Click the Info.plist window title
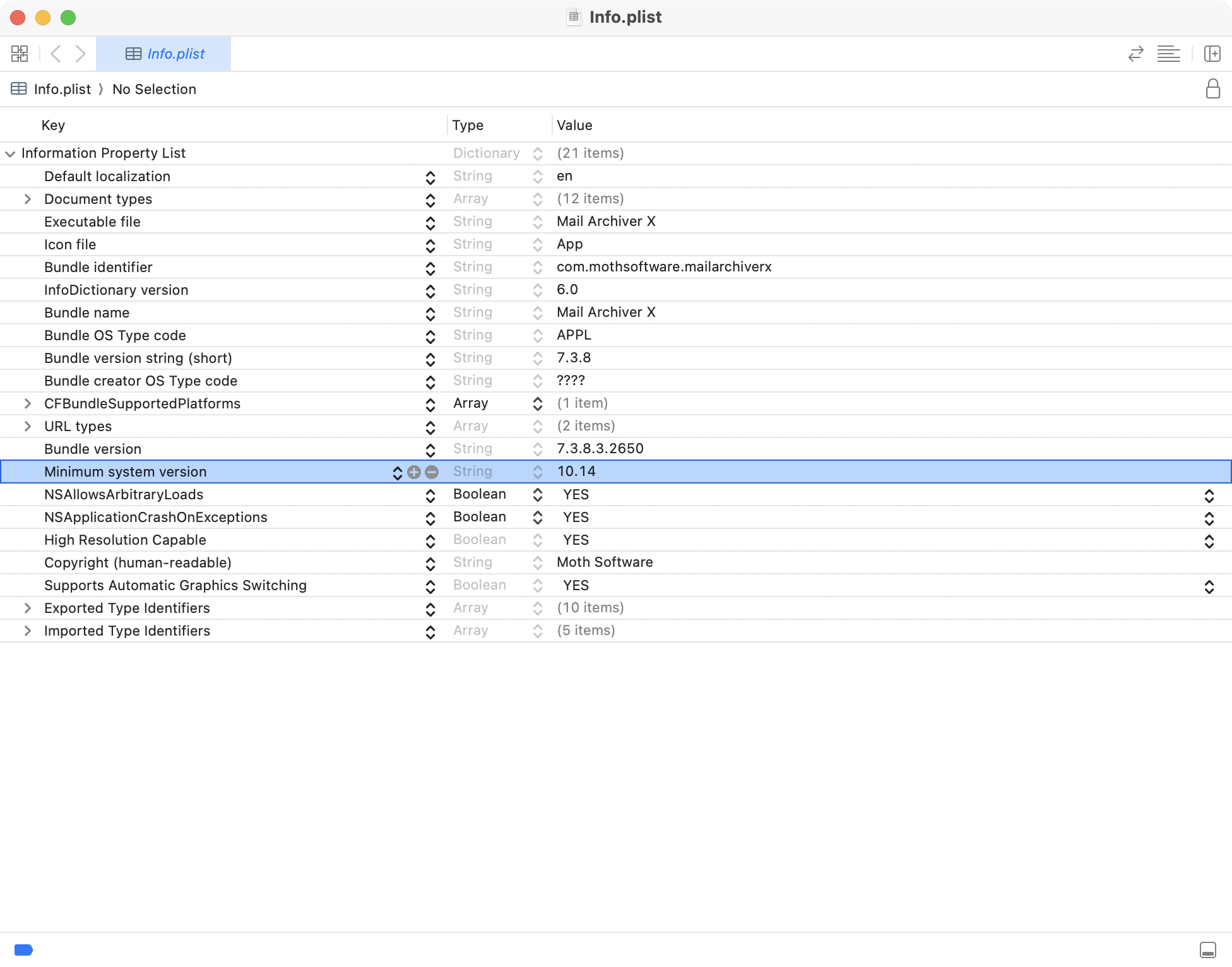 (625, 17)
